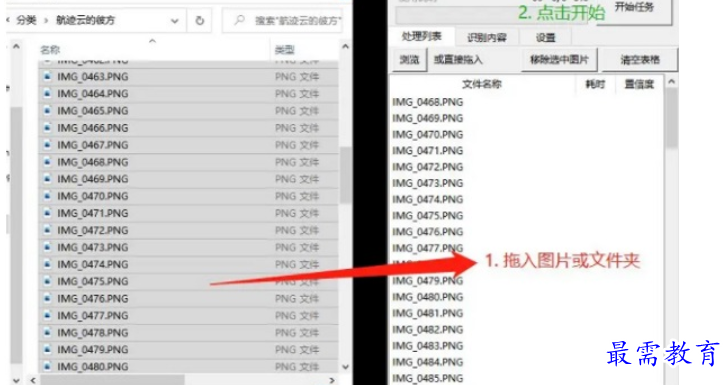Image resolution: width=728 pixels, height=385 pixels.
Task: Click the explorer file list scroll-up arrow
Action: [x=345, y=46]
